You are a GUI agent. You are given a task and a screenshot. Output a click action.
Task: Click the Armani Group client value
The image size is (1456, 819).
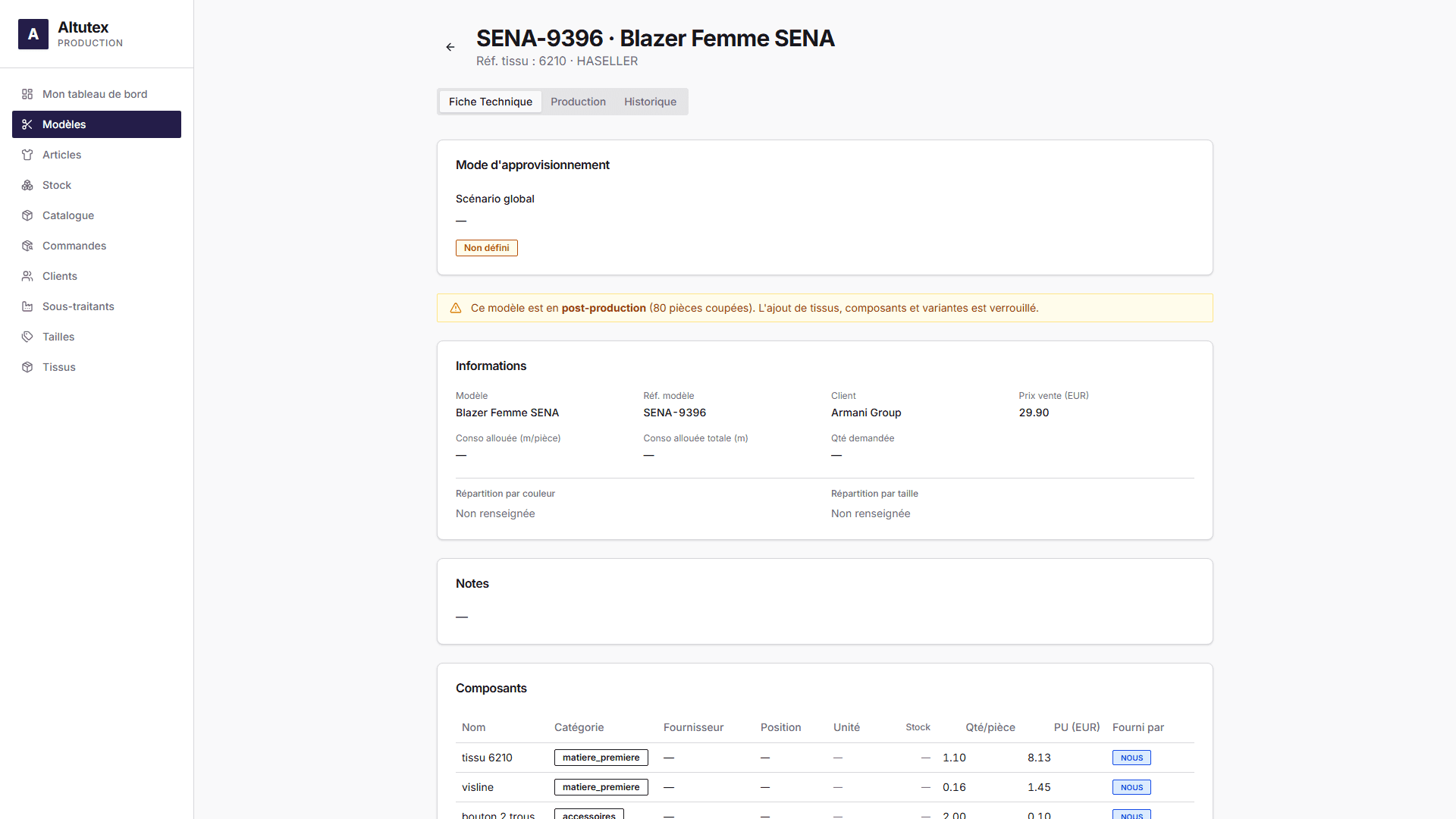point(866,413)
